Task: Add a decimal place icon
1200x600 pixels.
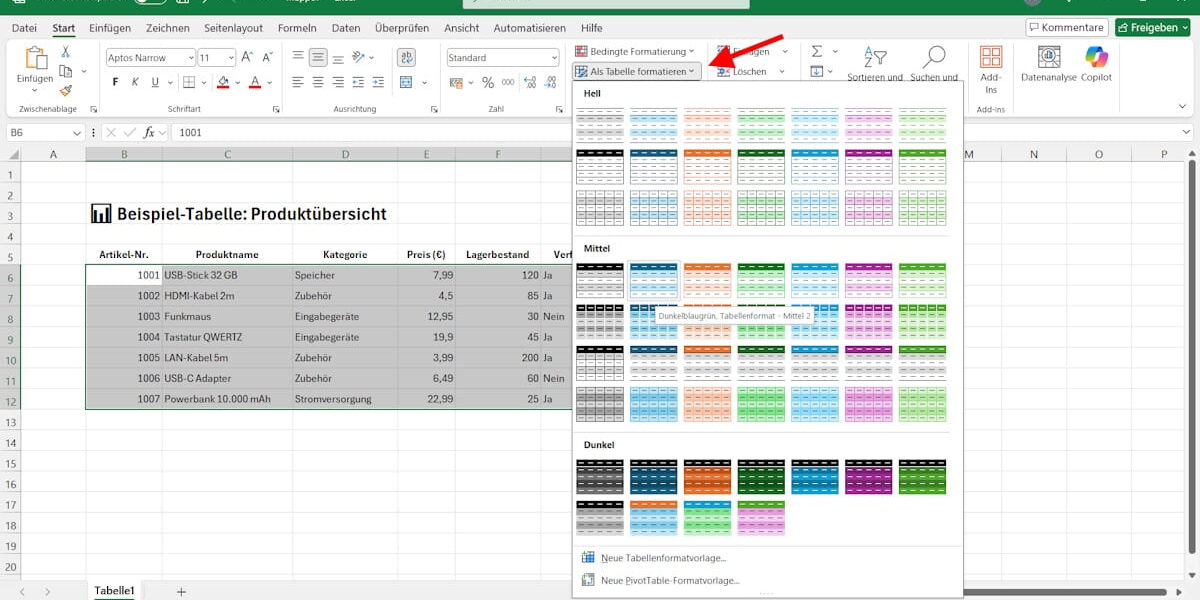Action: coord(532,82)
